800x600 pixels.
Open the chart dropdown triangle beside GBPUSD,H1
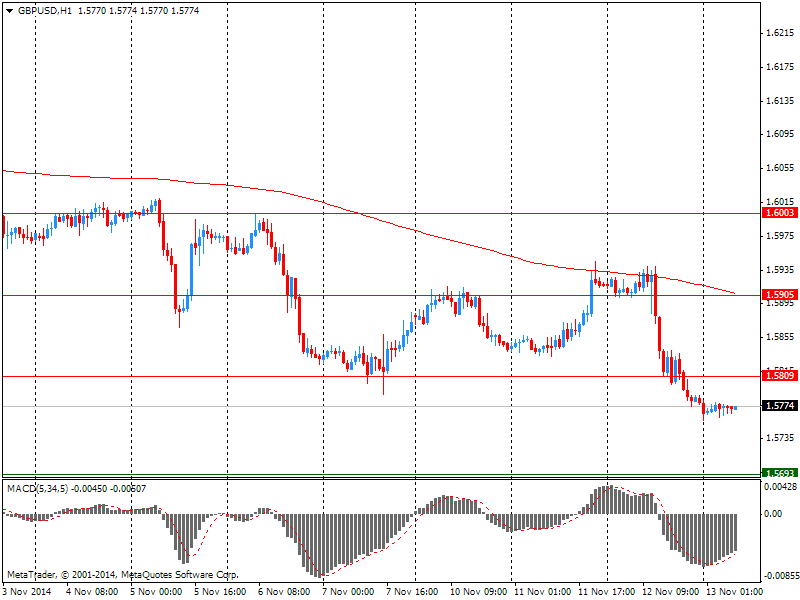[x=9, y=11]
